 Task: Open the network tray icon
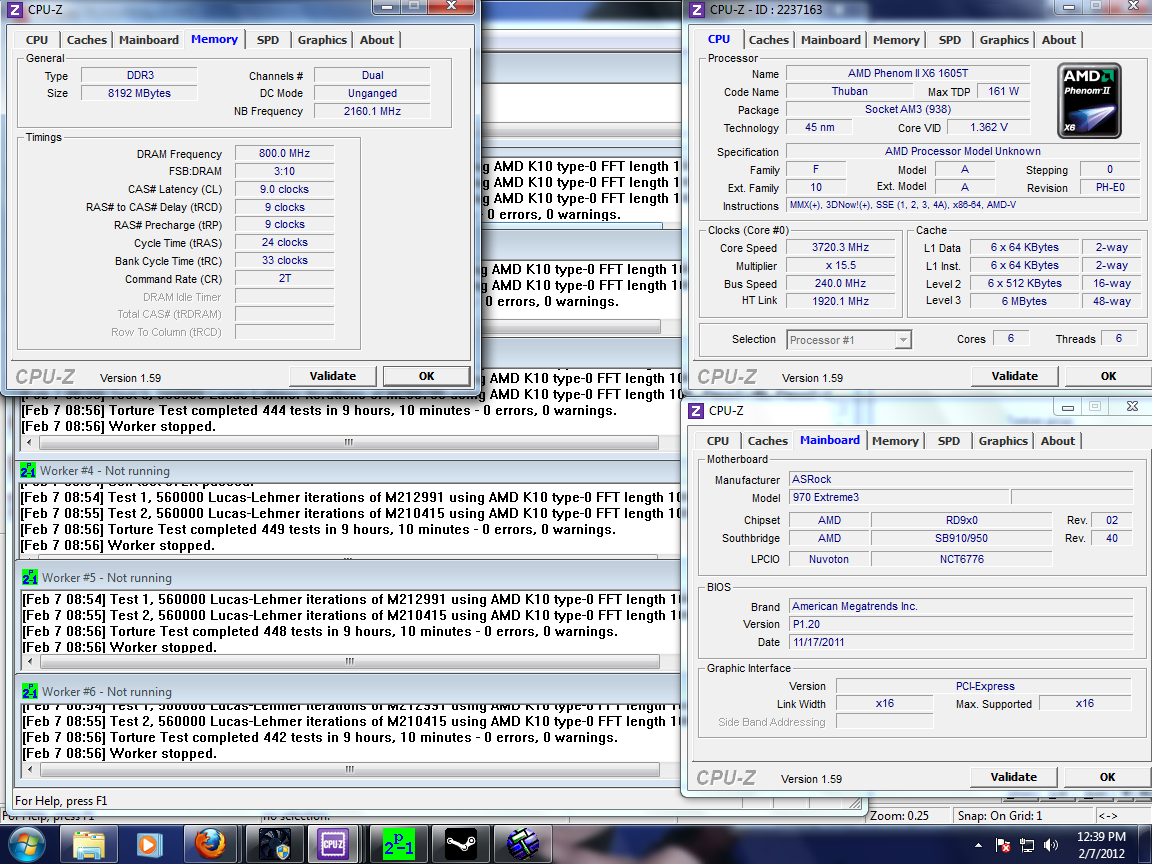coord(1027,845)
